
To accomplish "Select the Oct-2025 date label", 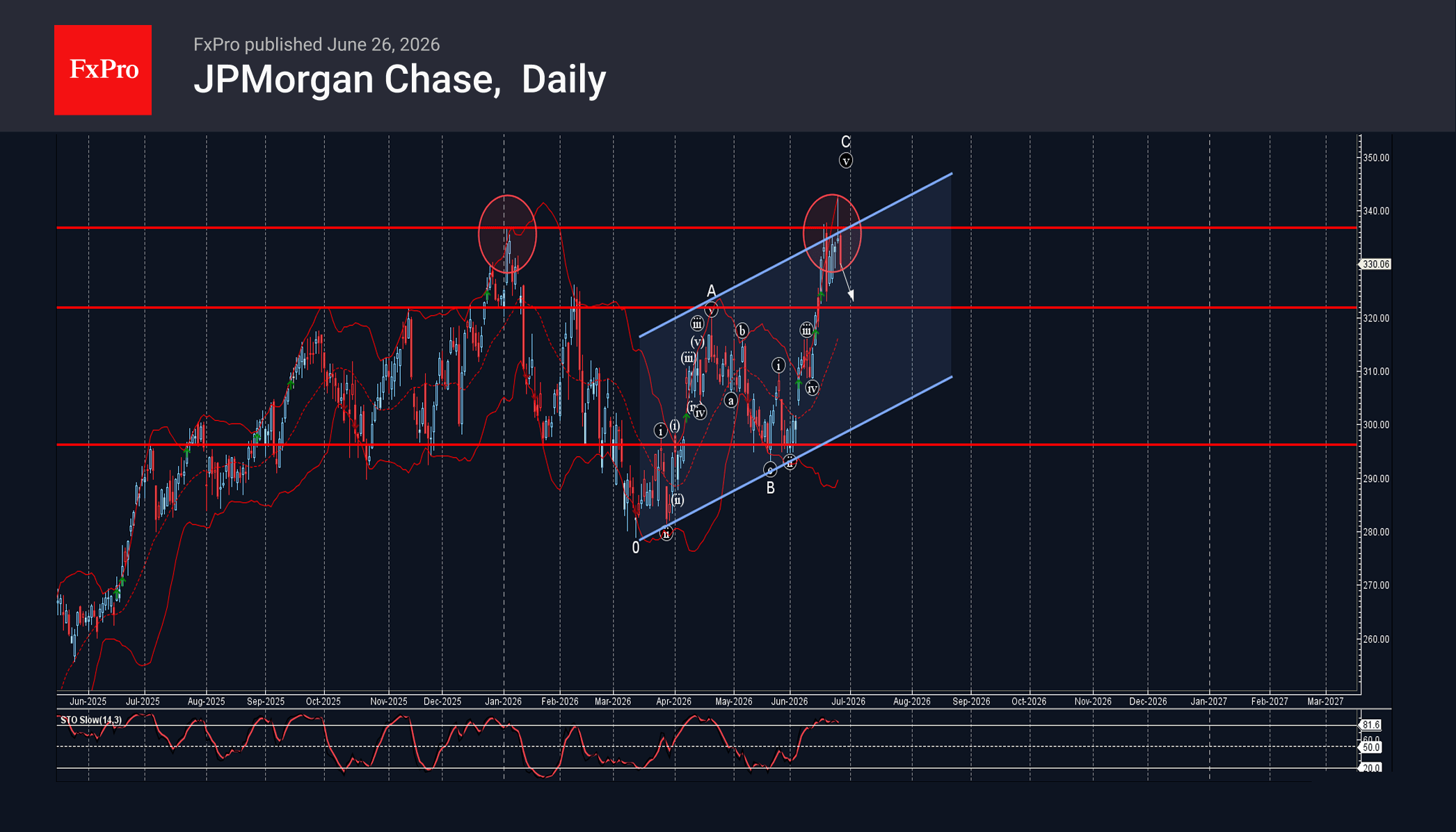I will (323, 701).
